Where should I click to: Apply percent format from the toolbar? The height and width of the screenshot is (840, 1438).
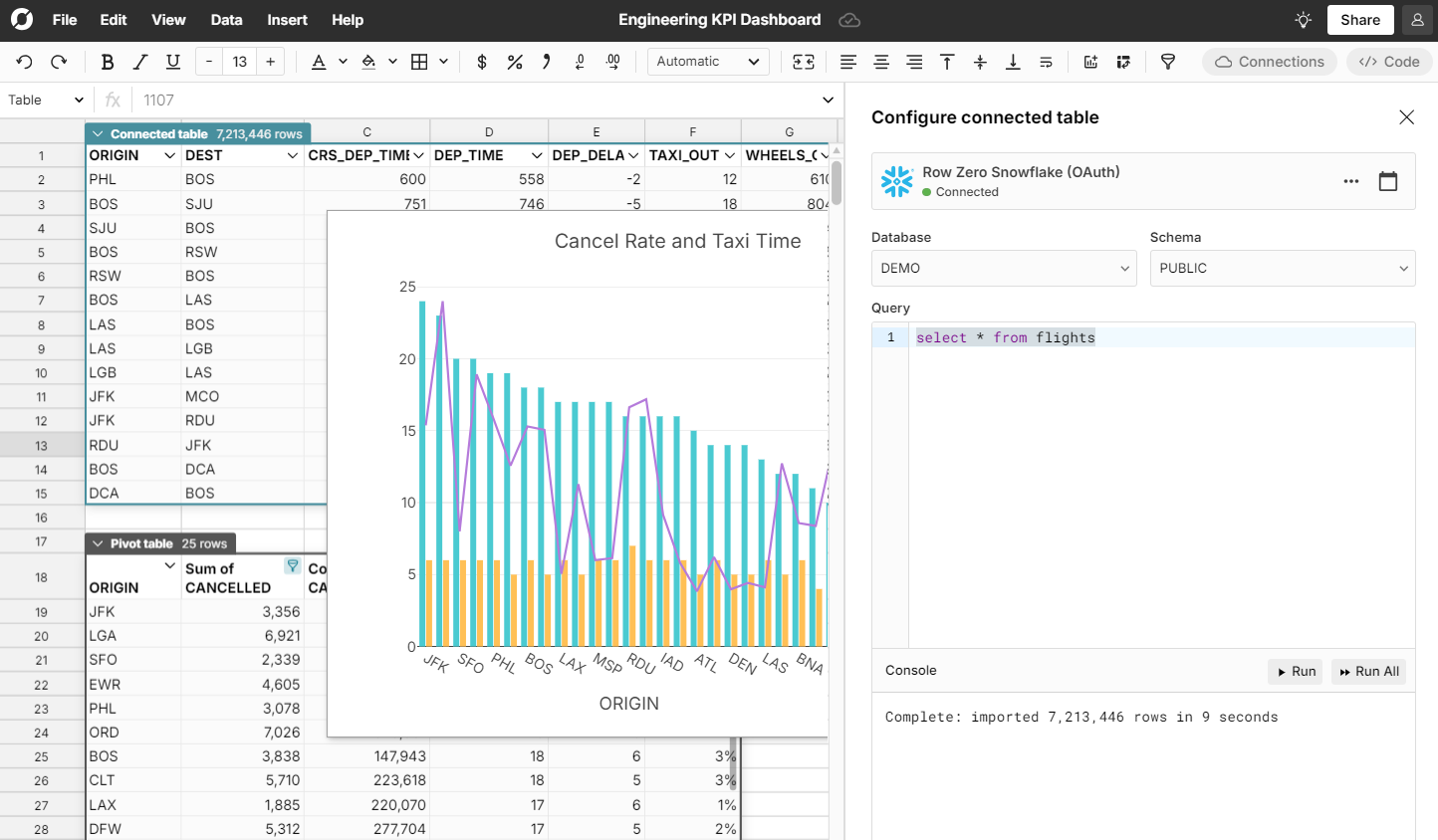[x=515, y=62]
